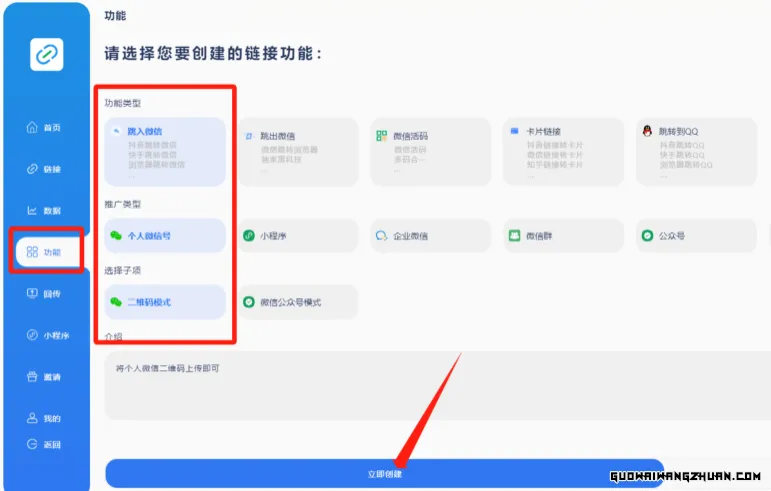Choose 微信公众号模式 sub-item
Image resolution: width=771 pixels, height=491 pixels.
[x=298, y=302]
